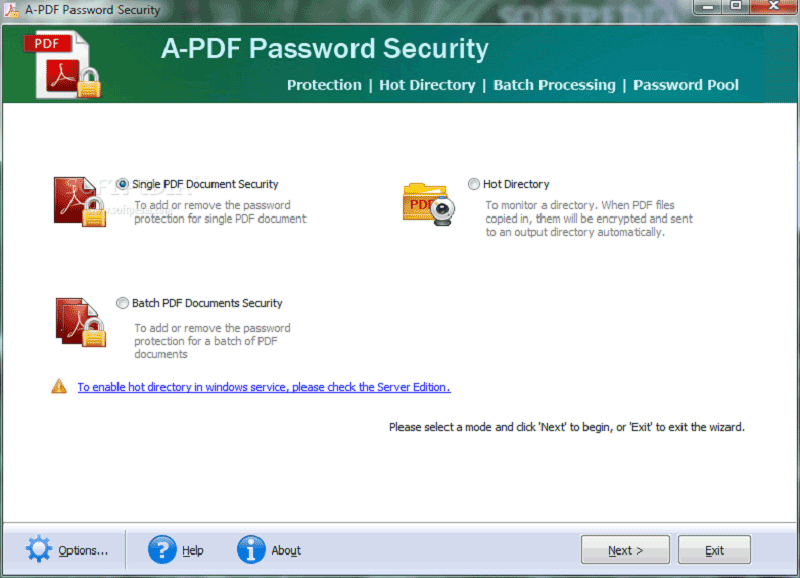Viewport: 800px width, 578px height.
Task: Click the Options gear icon
Action: [x=38, y=549]
